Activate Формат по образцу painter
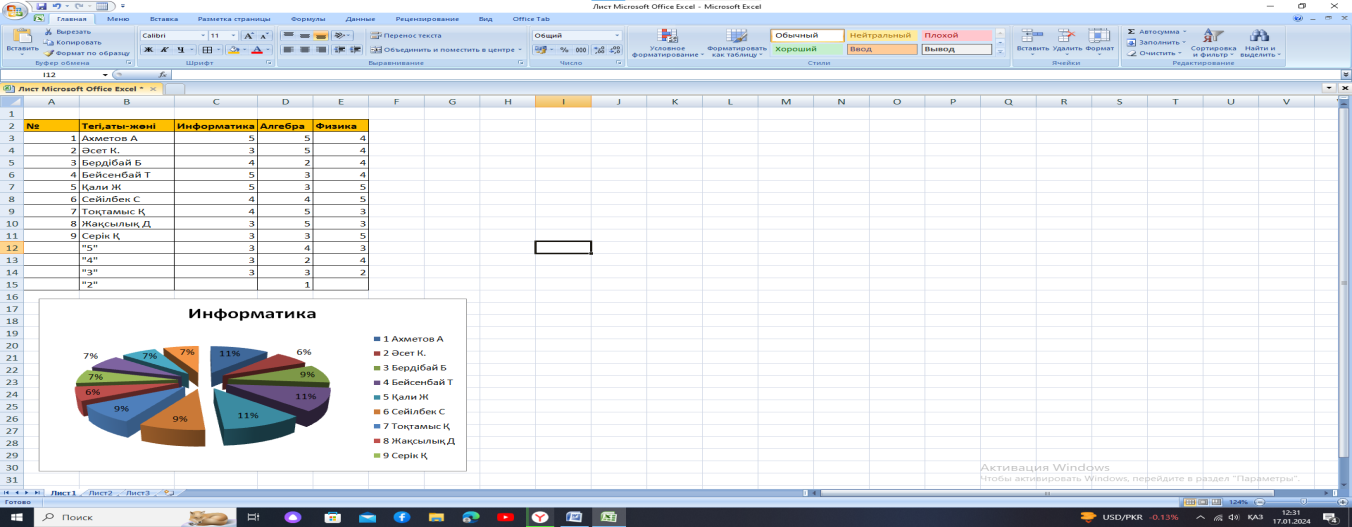The width and height of the screenshot is (1352, 527). (86, 53)
